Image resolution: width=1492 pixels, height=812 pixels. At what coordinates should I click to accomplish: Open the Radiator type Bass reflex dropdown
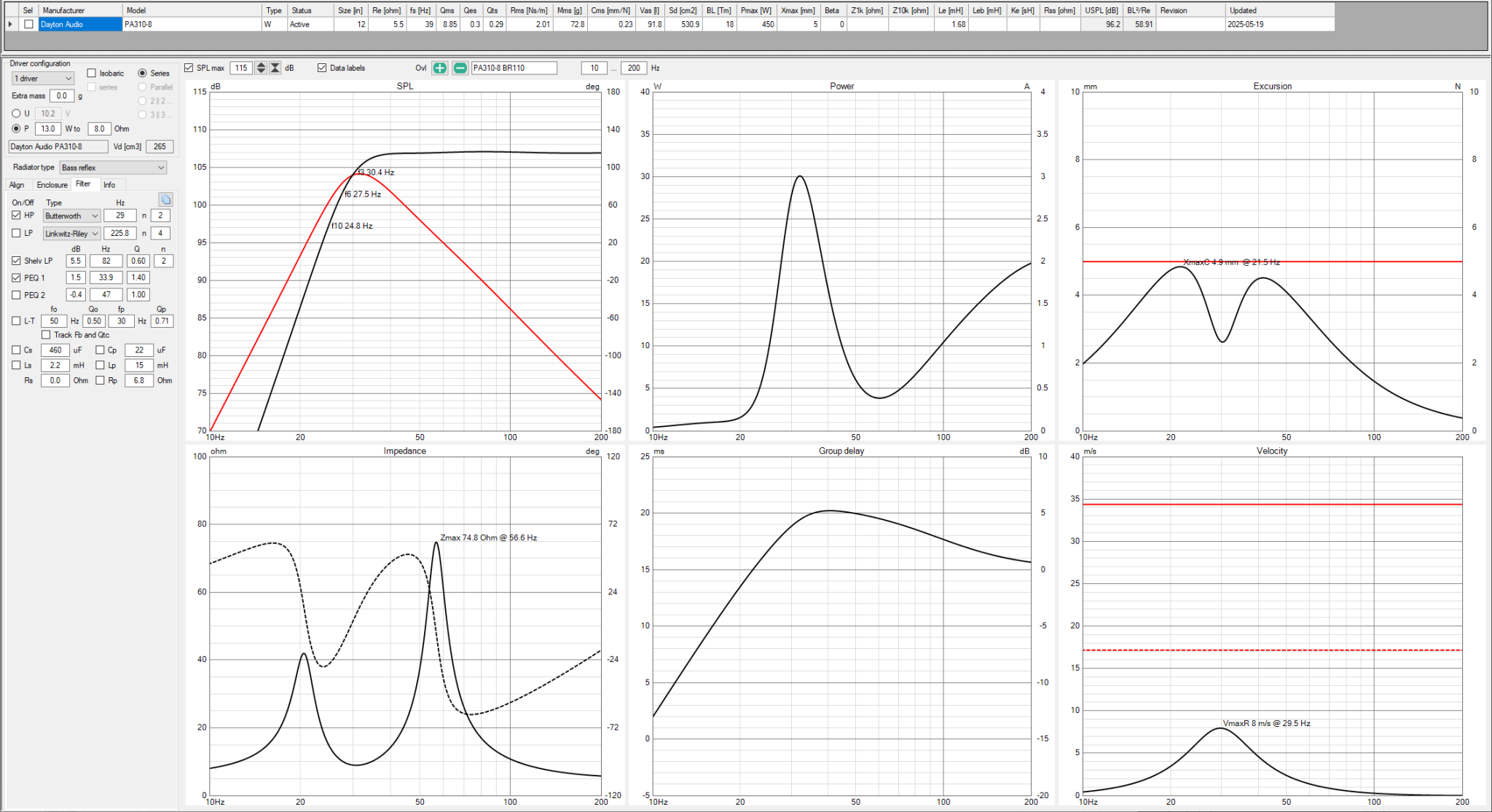coord(113,167)
